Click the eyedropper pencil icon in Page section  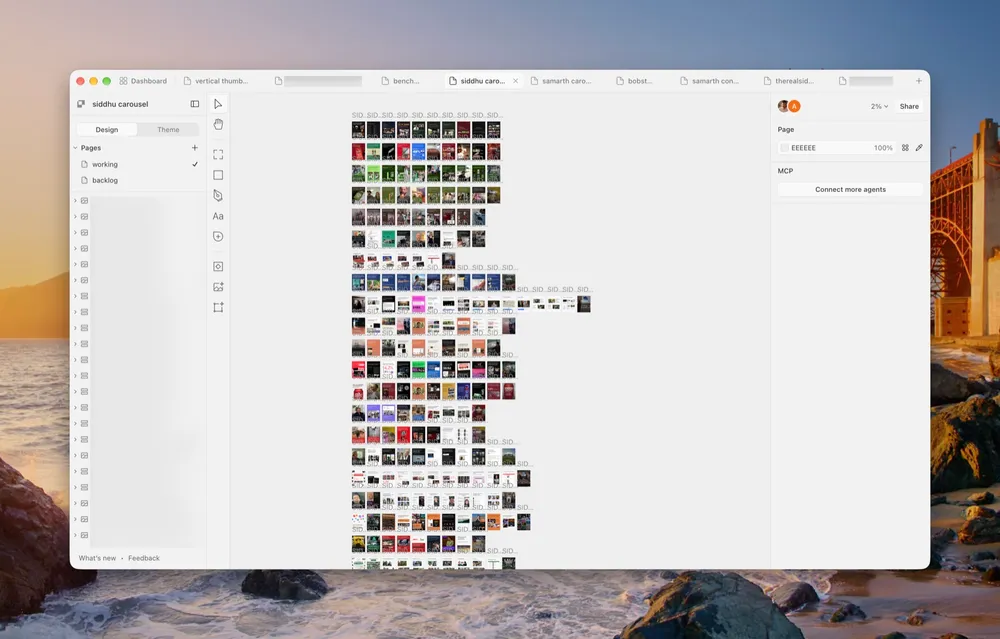pyautogui.click(x=919, y=147)
